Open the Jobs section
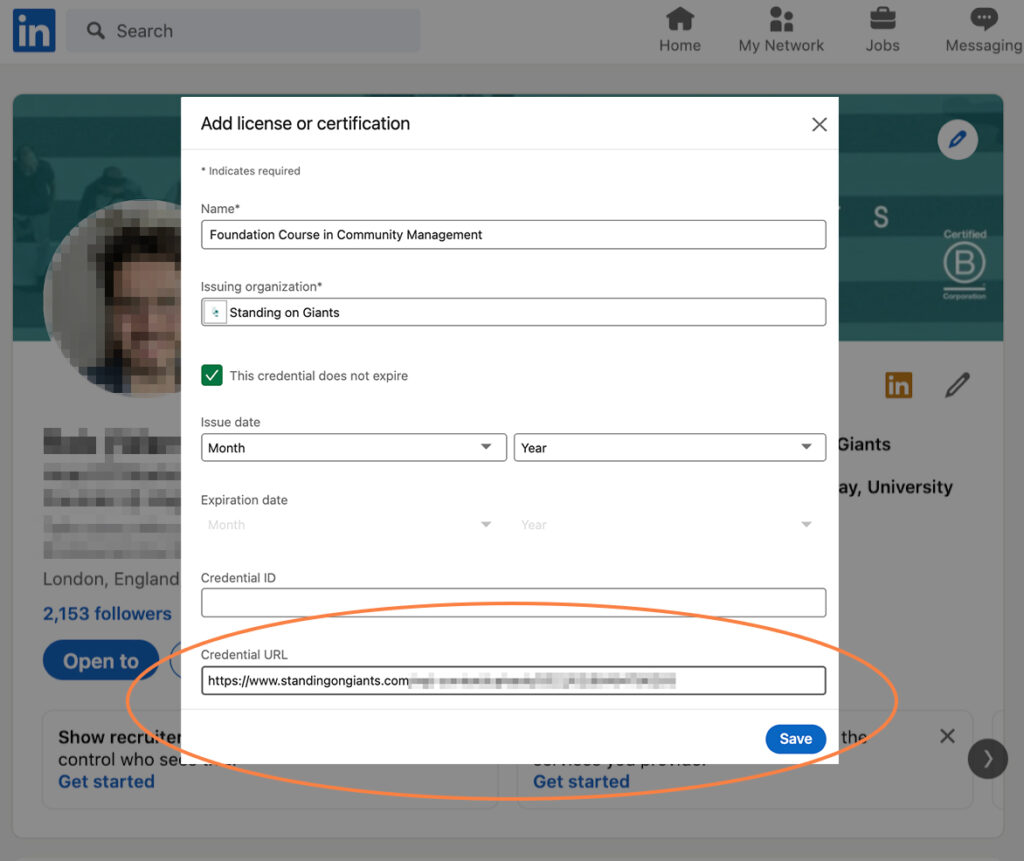Image resolution: width=1024 pixels, height=861 pixels. click(882, 30)
